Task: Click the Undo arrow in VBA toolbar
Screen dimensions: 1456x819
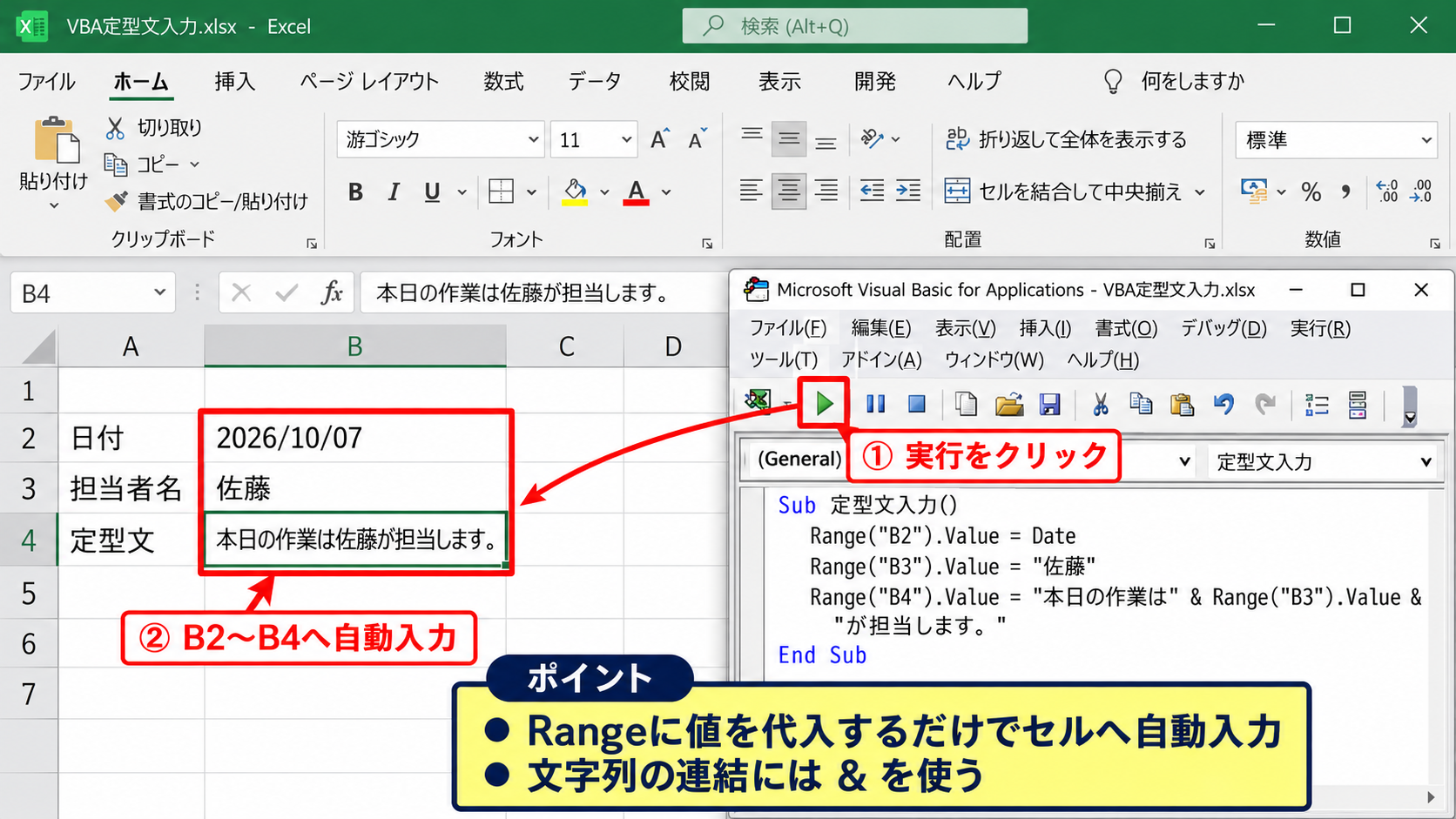Action: pos(1223,404)
